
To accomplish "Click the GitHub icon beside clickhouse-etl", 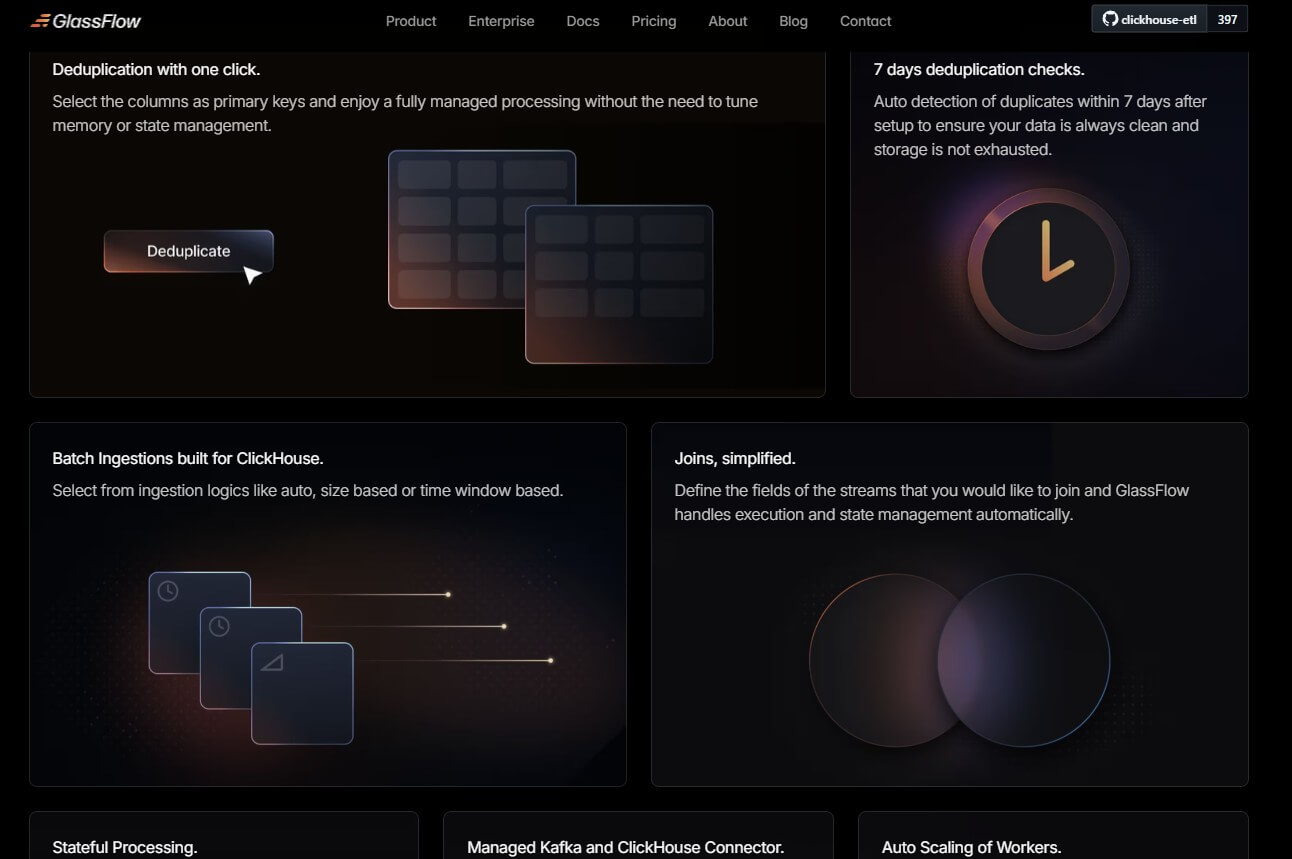I will click(1109, 19).
